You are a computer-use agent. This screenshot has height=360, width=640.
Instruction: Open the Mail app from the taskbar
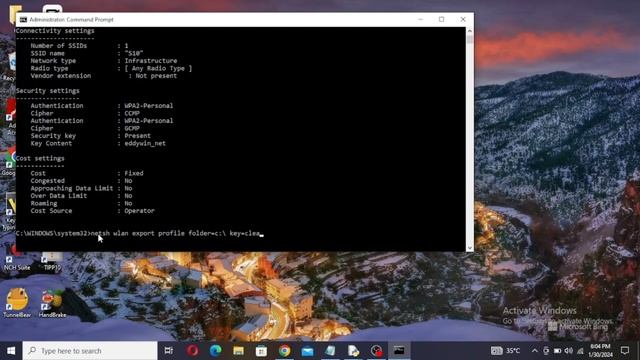tap(307, 351)
